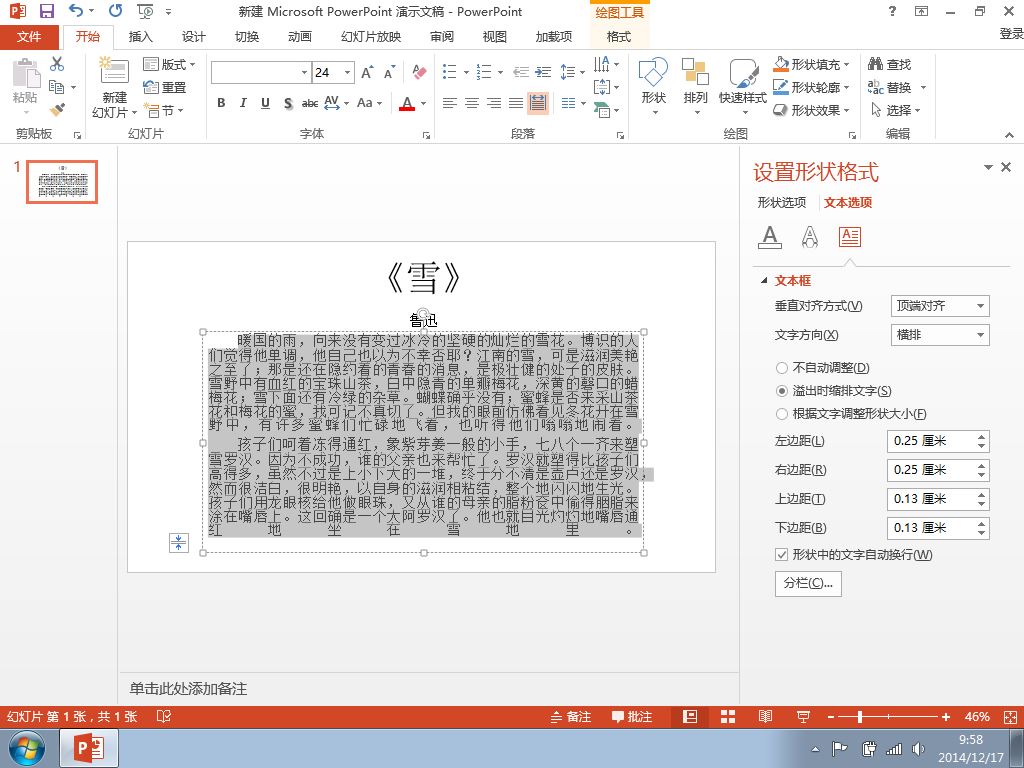1024x768 pixels.
Task: Apply the Format Painter brush
Action: 57,109
